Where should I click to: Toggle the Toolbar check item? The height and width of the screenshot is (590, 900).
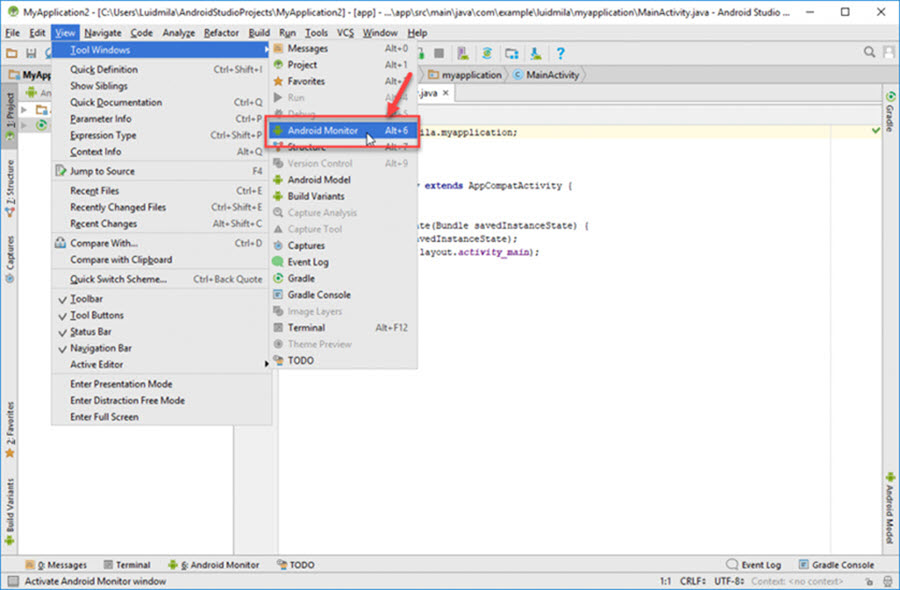[x=161, y=299]
